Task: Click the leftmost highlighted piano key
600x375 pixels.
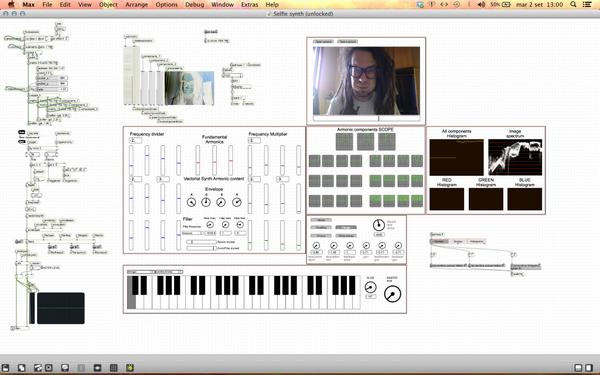Action: pyautogui.click(x=131, y=292)
